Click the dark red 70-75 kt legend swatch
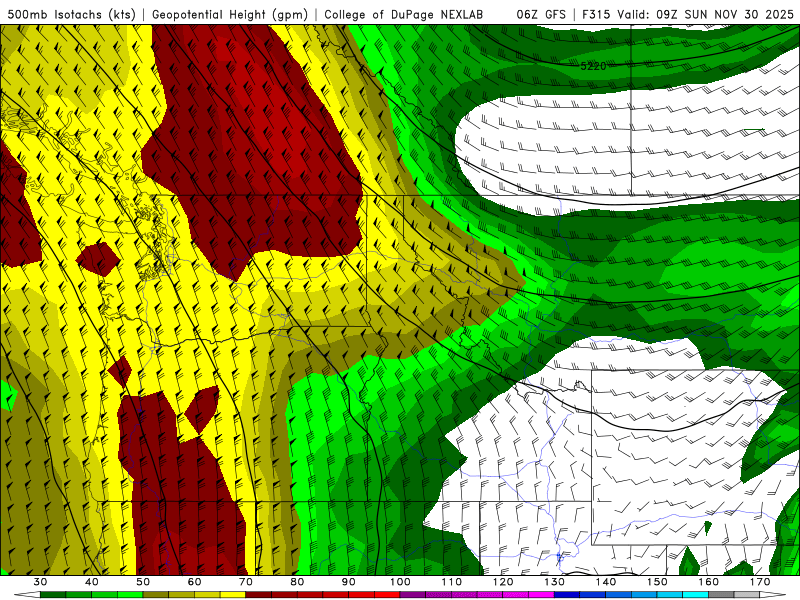The width and height of the screenshot is (800, 600). (x=259, y=595)
